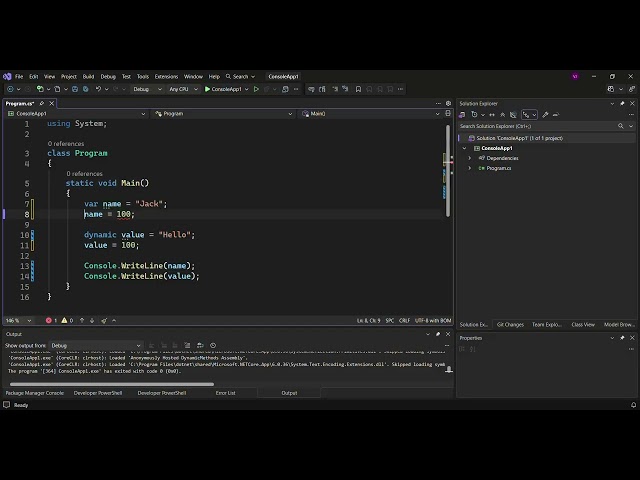Toggle pin on Properties panel
The height and width of the screenshot is (480, 640).
point(622,338)
